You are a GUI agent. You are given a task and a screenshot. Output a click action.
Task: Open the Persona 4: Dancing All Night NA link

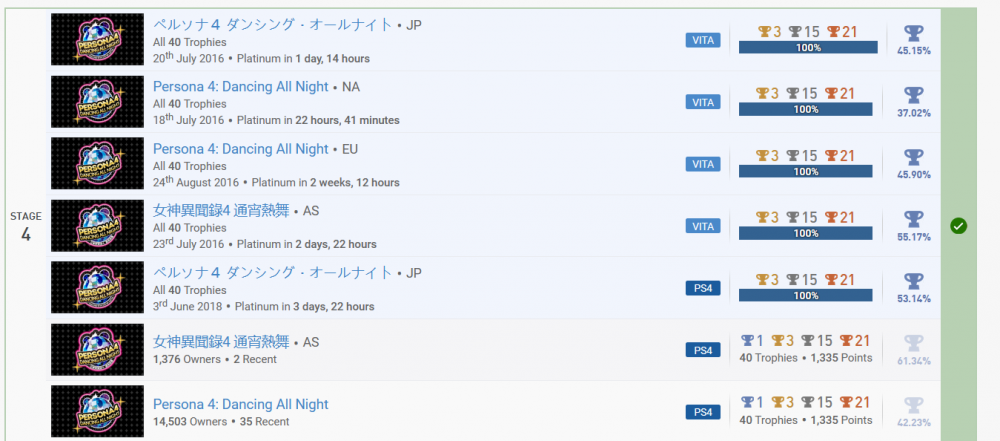point(240,87)
